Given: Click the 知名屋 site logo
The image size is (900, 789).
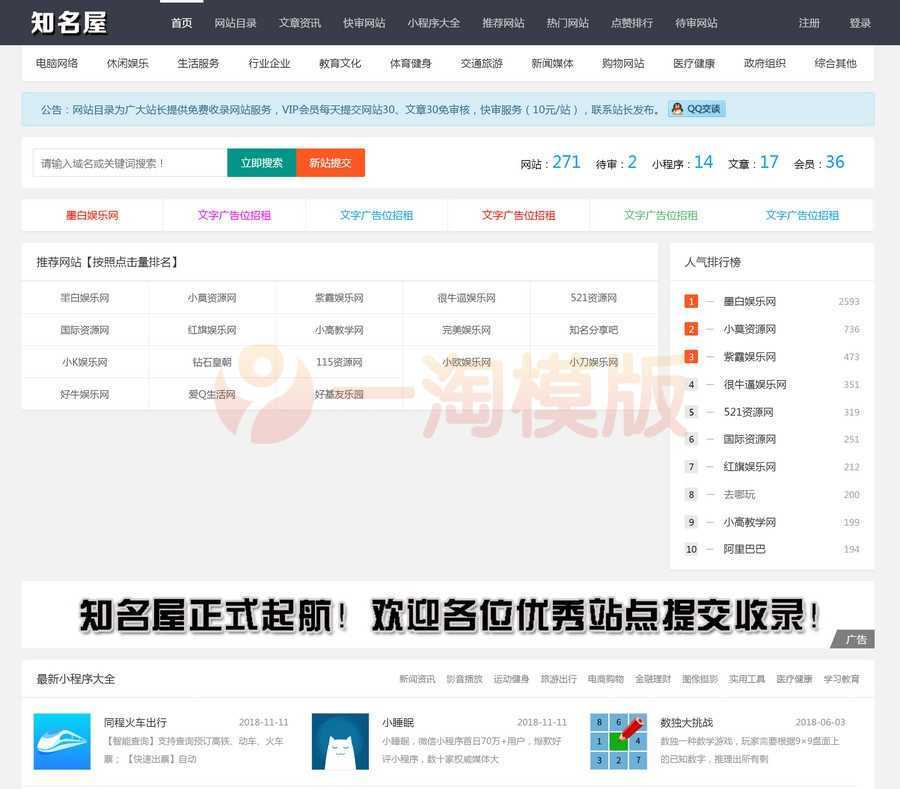Looking at the screenshot, I should (68, 22).
